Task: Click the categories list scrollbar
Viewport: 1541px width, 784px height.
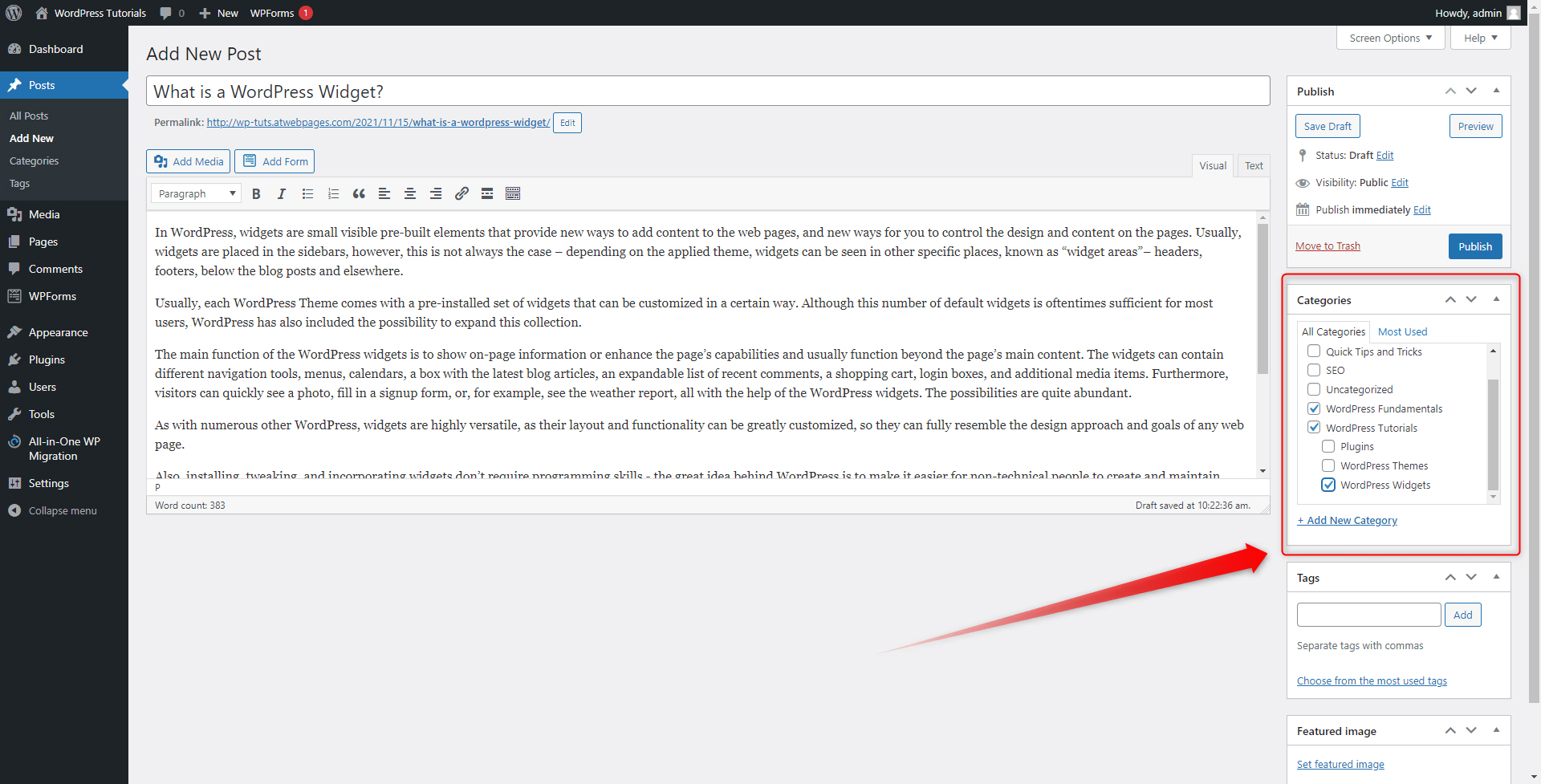Action: click(x=1493, y=434)
